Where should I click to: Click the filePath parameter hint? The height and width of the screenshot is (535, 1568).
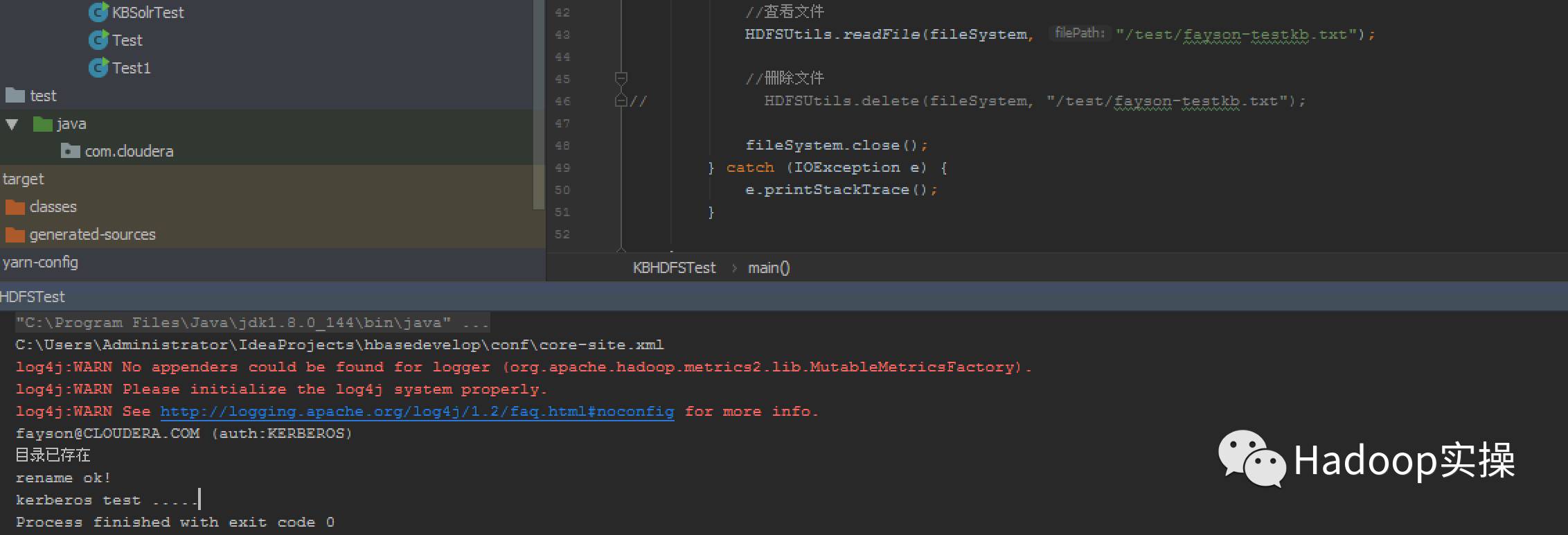[x=1080, y=33]
